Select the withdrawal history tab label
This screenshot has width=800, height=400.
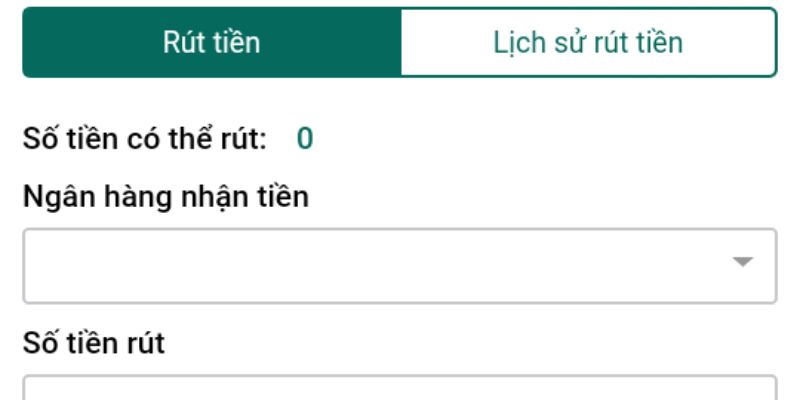(588, 42)
